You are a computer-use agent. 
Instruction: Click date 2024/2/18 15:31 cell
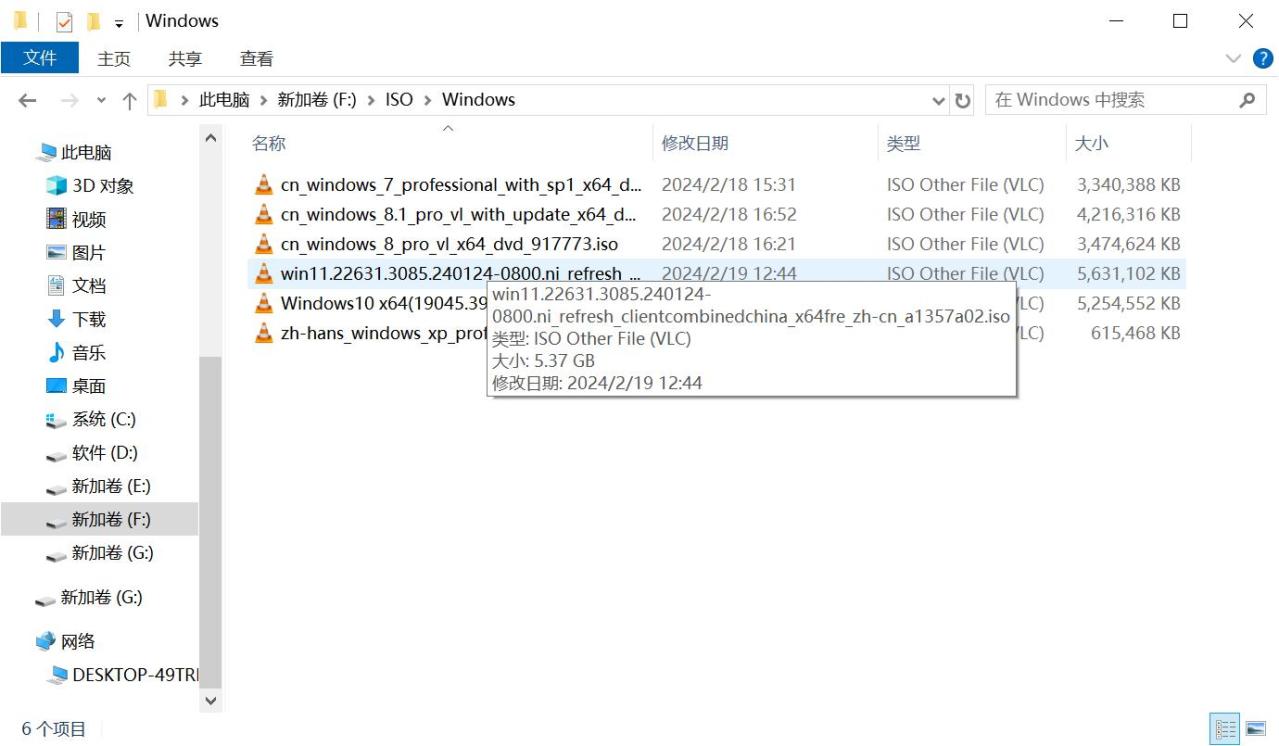click(x=729, y=185)
